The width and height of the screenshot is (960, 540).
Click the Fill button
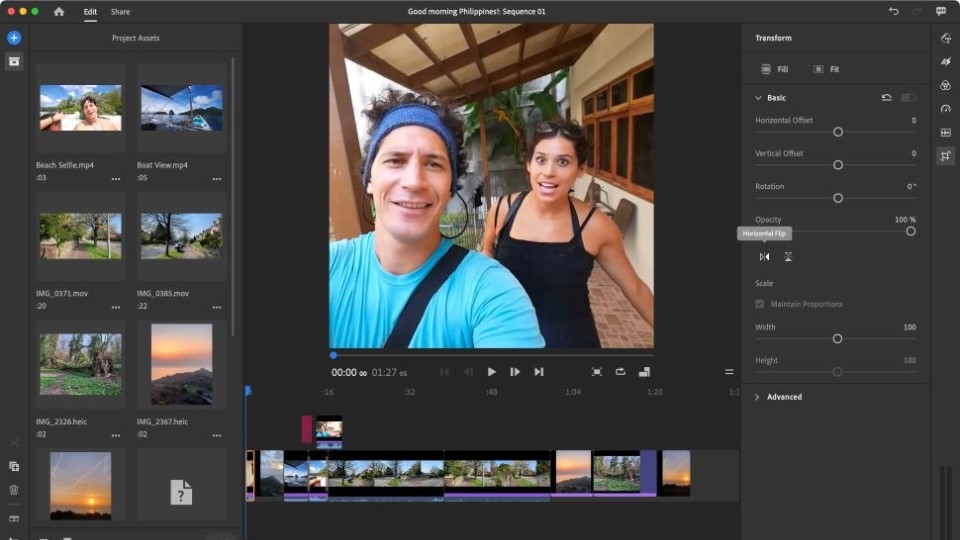tap(774, 69)
